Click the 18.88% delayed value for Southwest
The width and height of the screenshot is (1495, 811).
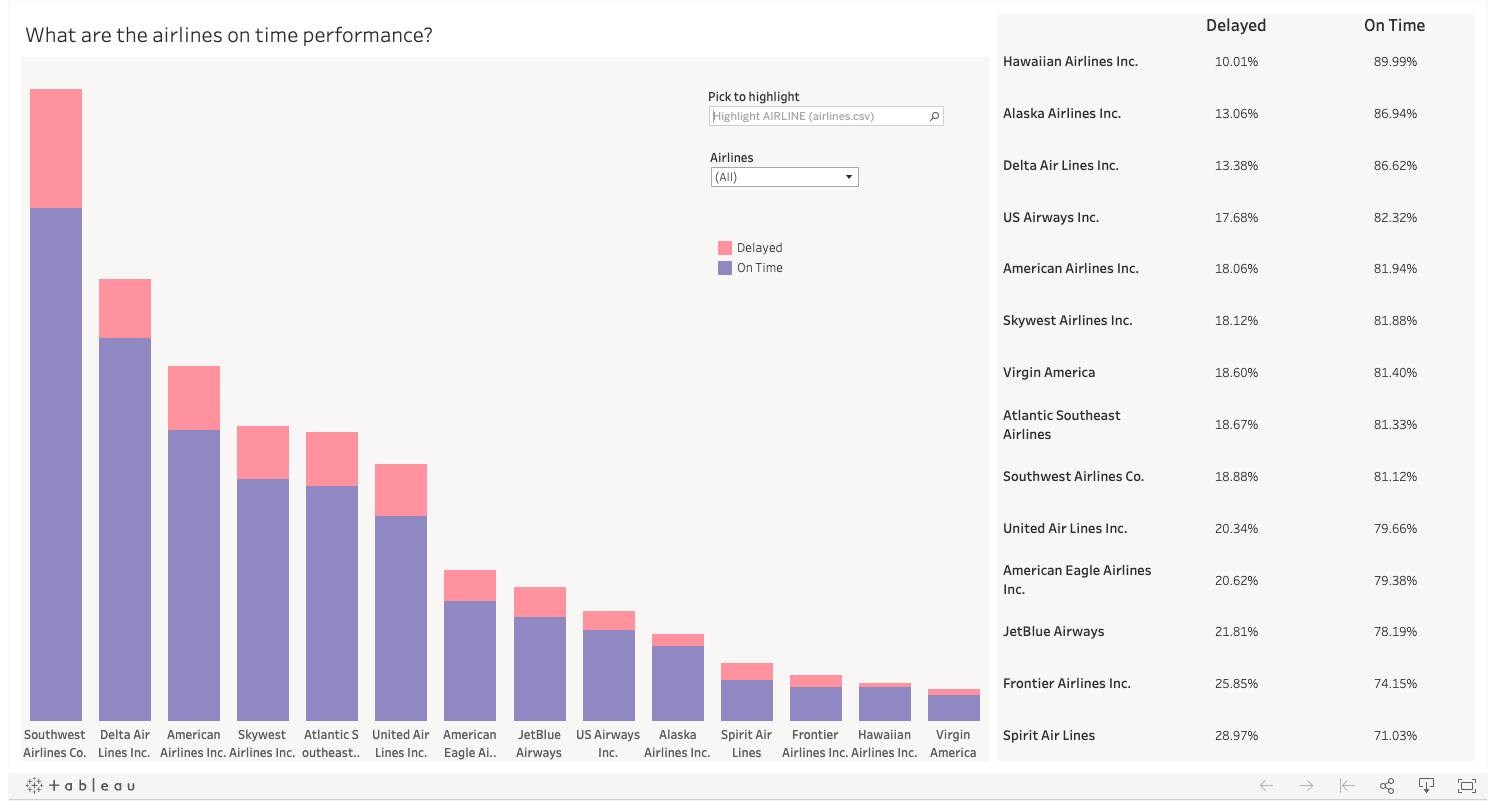pyautogui.click(x=1236, y=477)
